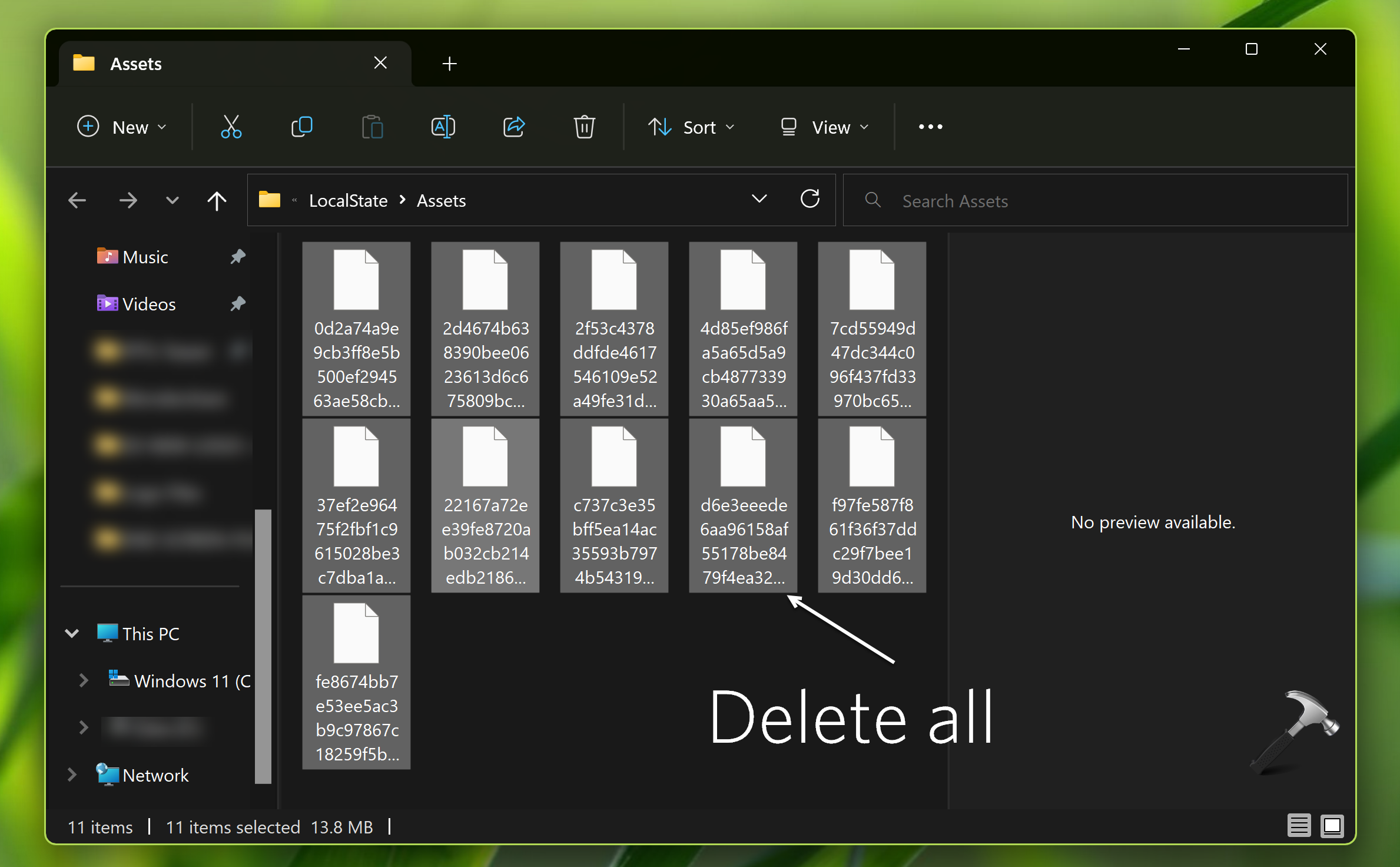Switch to details view in status bar
Image resolution: width=1400 pixels, height=867 pixels.
(1298, 825)
